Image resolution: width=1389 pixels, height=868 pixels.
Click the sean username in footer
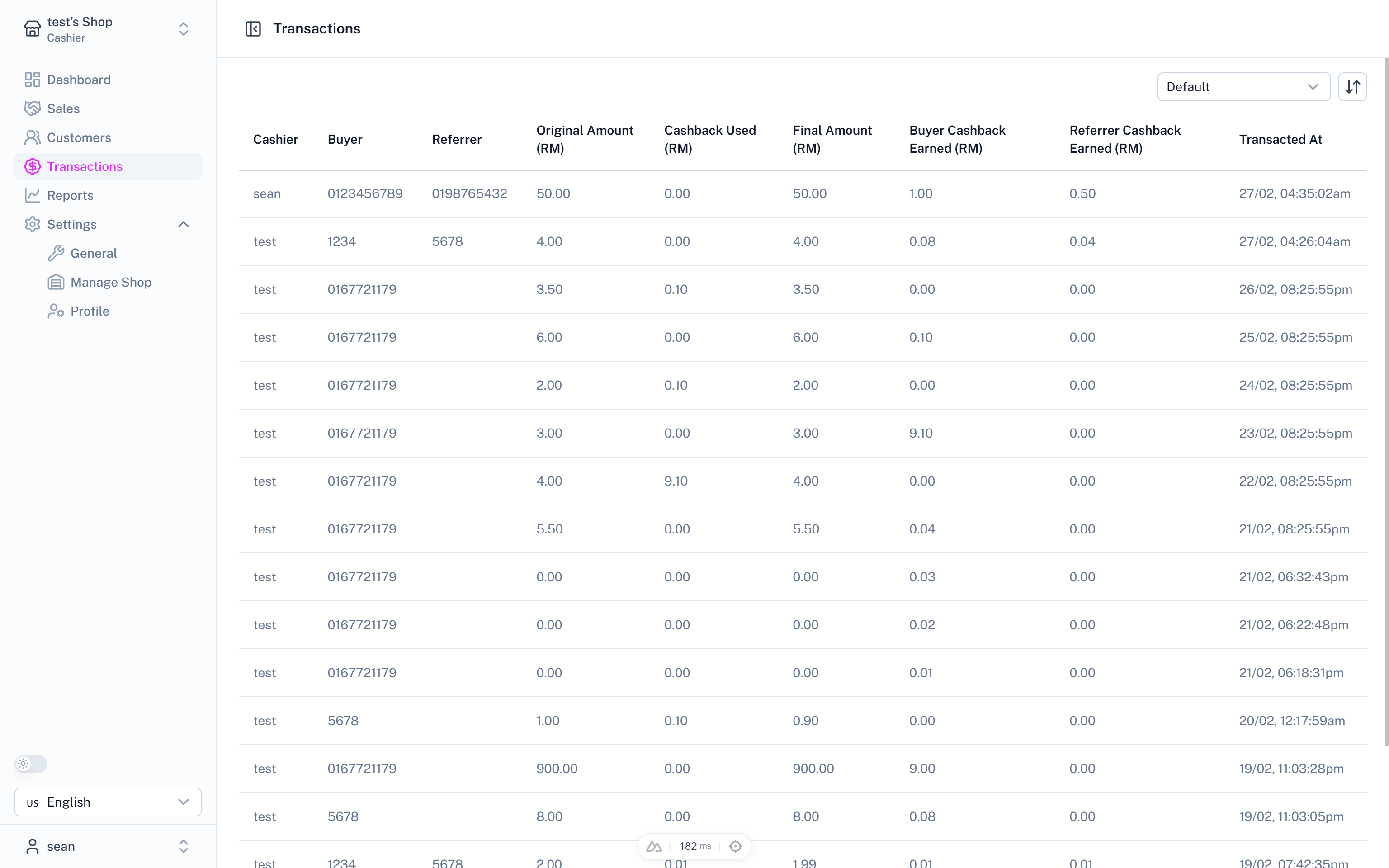click(x=61, y=846)
